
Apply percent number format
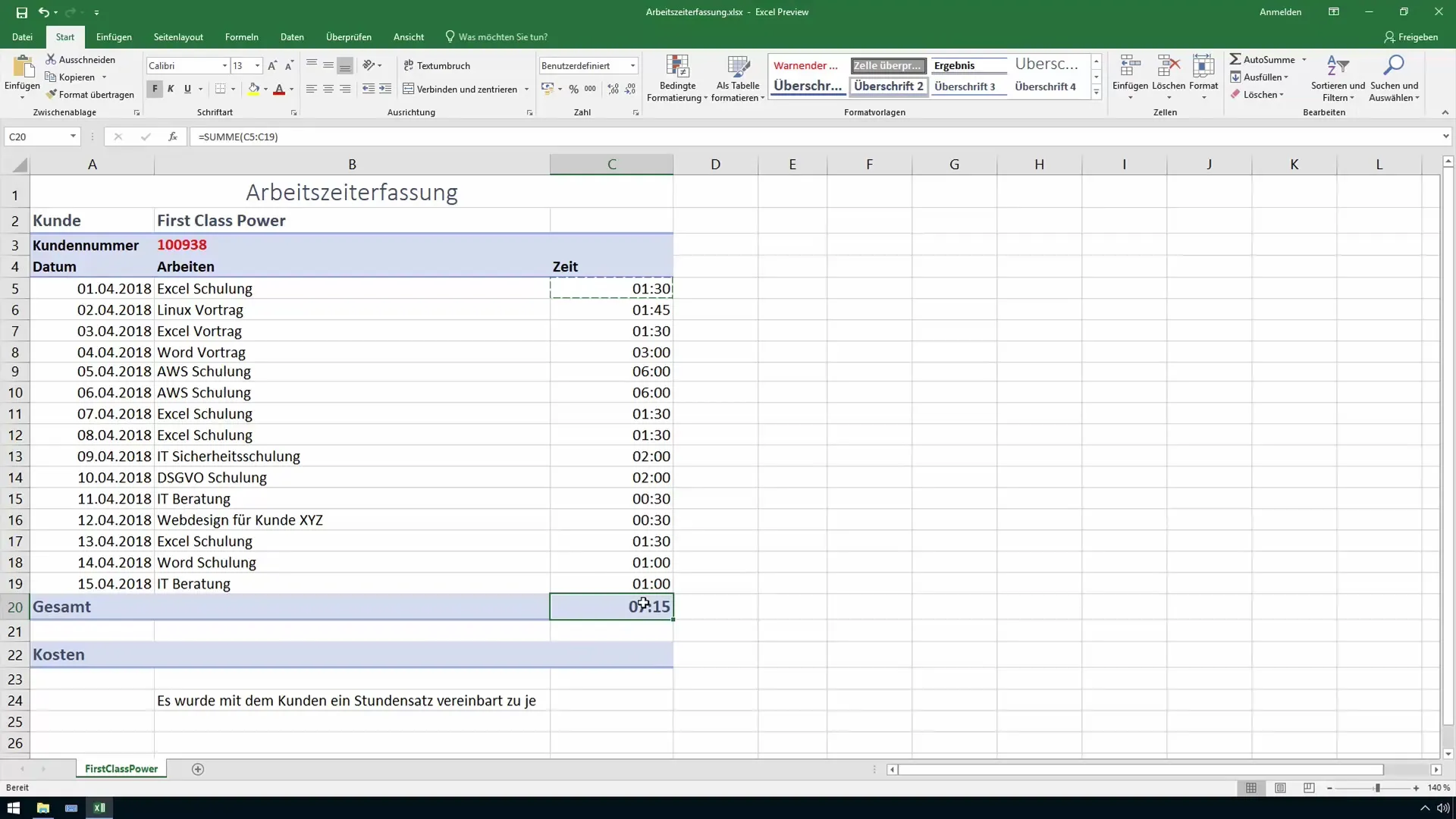[574, 89]
